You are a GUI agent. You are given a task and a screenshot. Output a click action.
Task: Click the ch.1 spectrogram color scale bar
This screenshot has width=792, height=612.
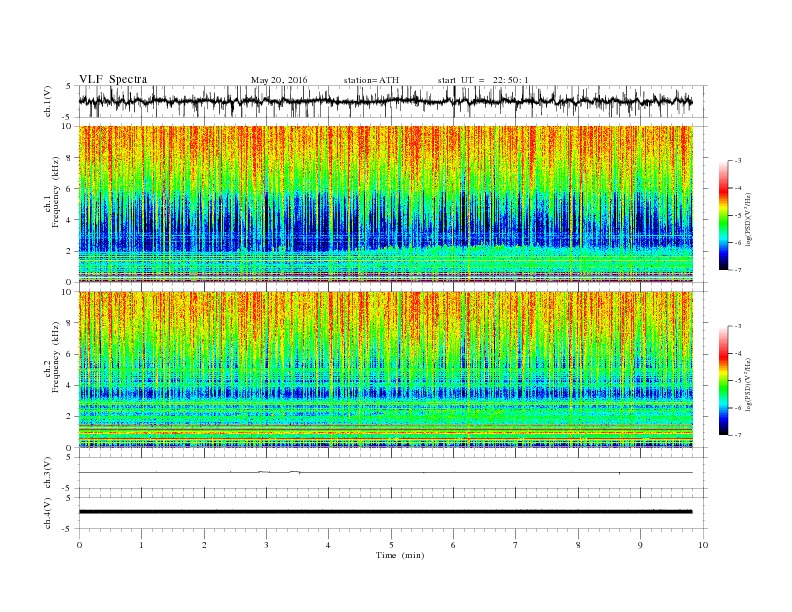tap(723, 215)
